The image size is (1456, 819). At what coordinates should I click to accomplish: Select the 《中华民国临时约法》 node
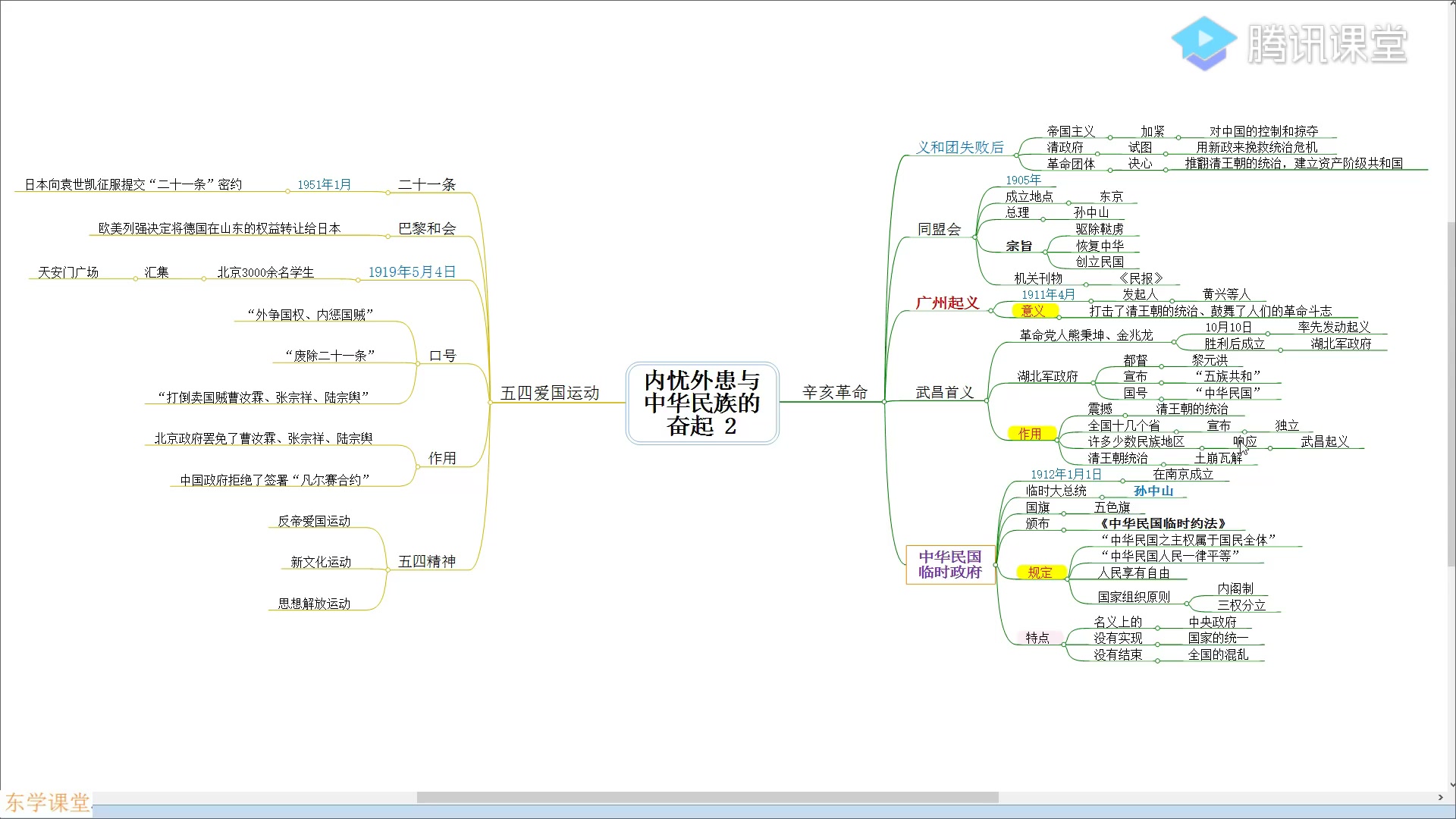(1163, 523)
